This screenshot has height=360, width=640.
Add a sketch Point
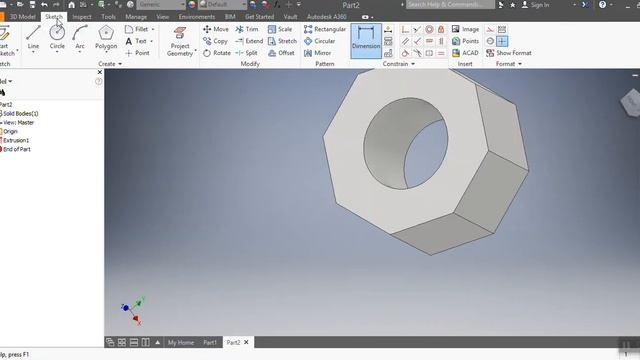coord(137,53)
